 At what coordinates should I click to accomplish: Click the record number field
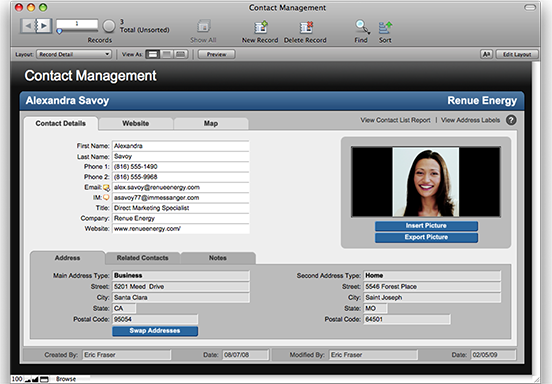77,24
